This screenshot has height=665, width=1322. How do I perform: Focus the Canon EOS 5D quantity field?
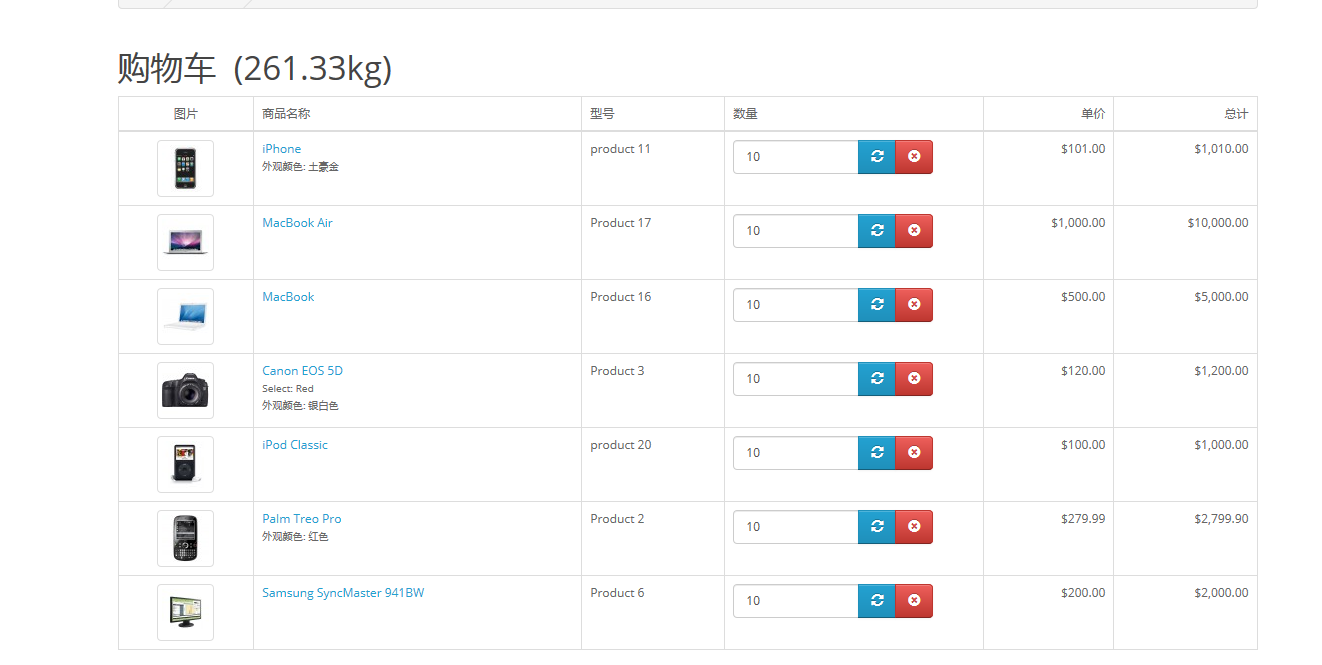click(796, 379)
